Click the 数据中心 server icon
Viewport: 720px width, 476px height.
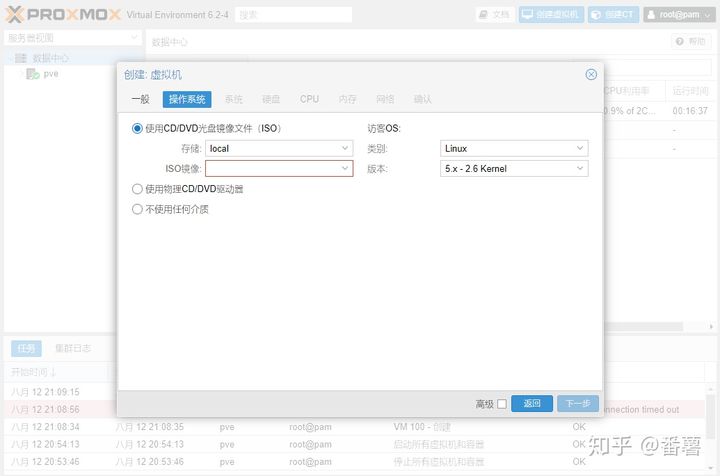[20, 58]
